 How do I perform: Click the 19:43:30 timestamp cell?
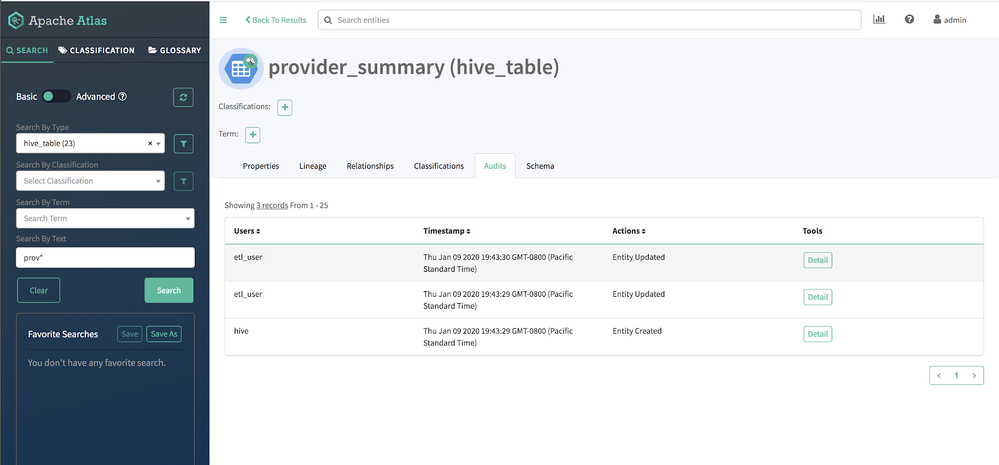click(x=499, y=263)
